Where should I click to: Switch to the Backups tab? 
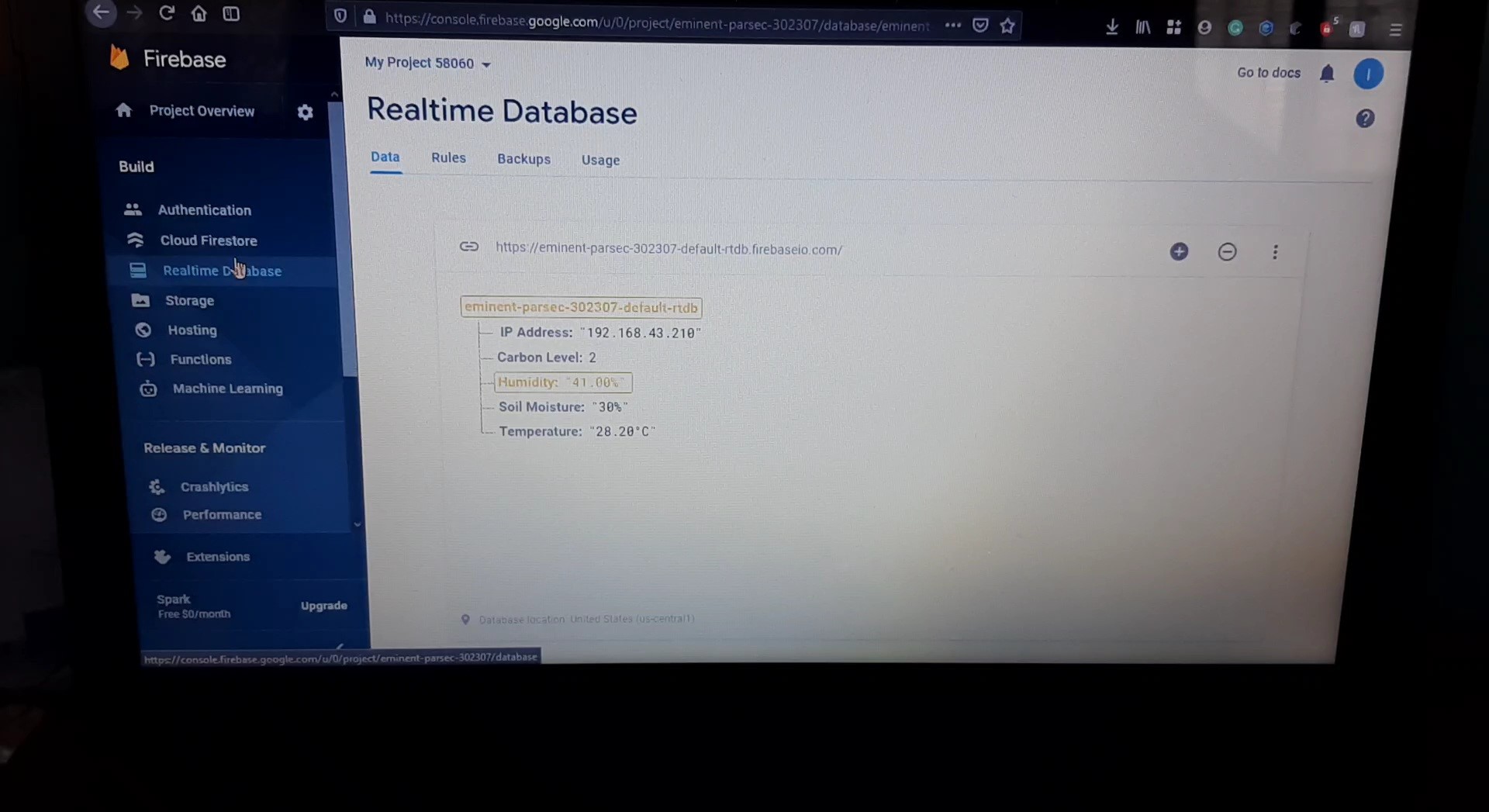coord(523,159)
